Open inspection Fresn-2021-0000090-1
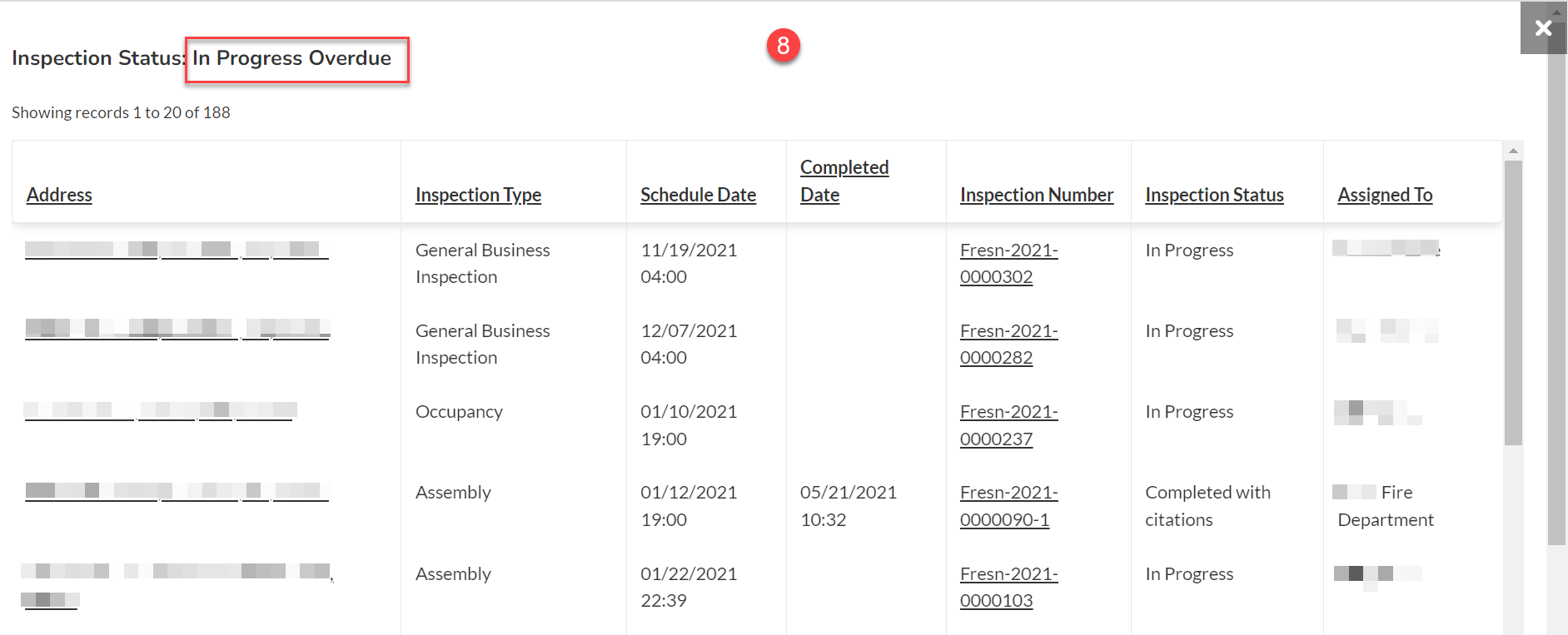The width and height of the screenshot is (1568, 635). pos(1008,506)
